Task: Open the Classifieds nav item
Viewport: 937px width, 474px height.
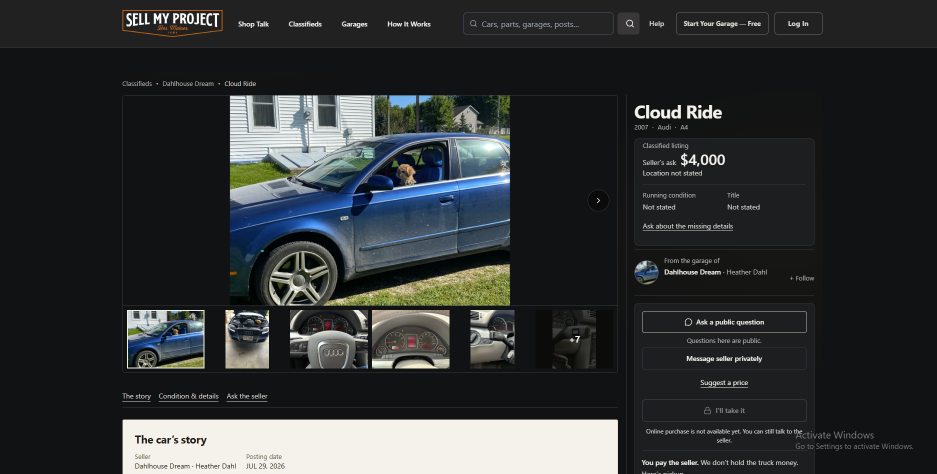Action: click(x=305, y=24)
